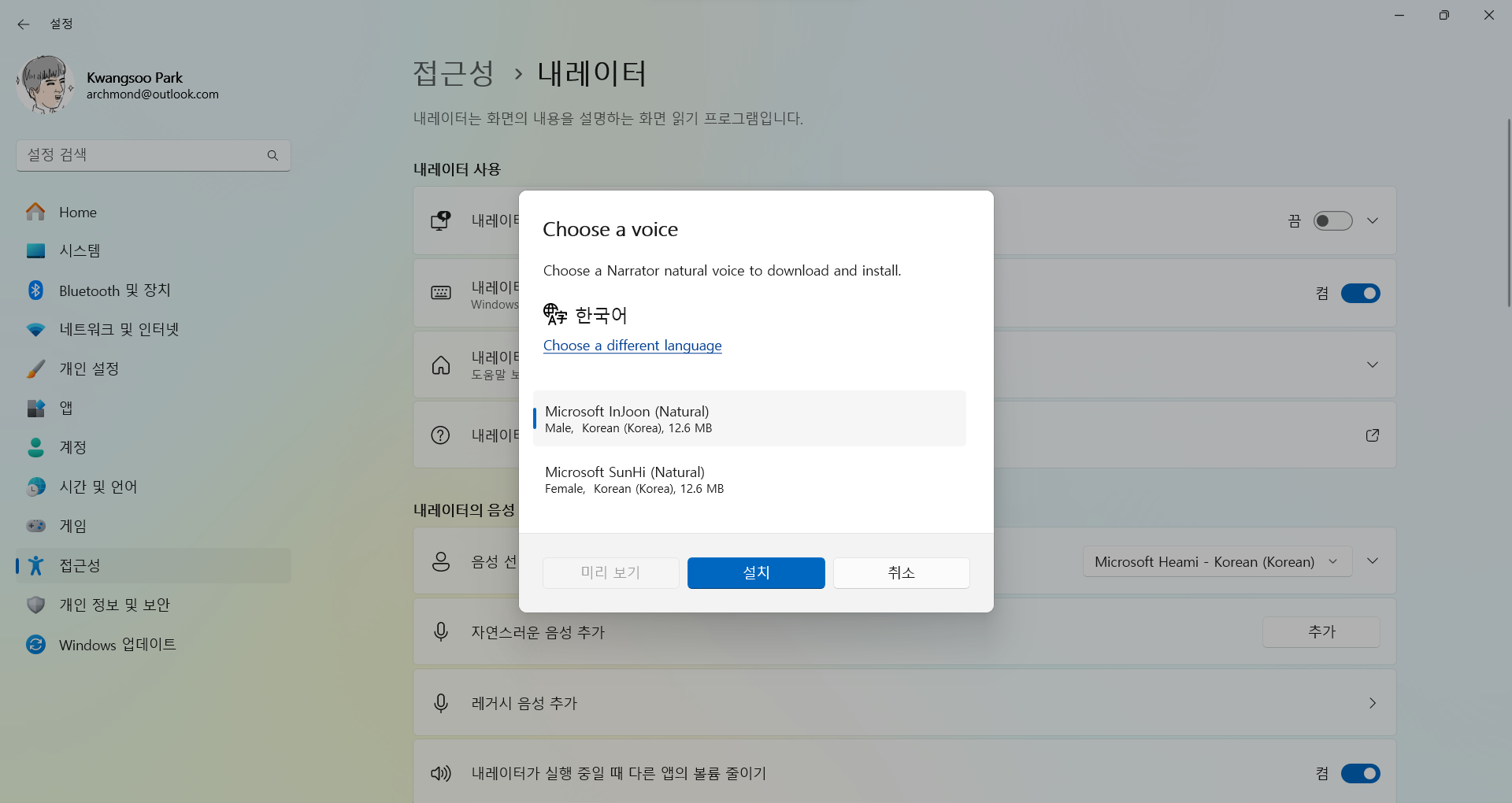Open 개인 설정 in the sidebar
Image resolution: width=1512 pixels, height=803 pixels.
(154, 369)
